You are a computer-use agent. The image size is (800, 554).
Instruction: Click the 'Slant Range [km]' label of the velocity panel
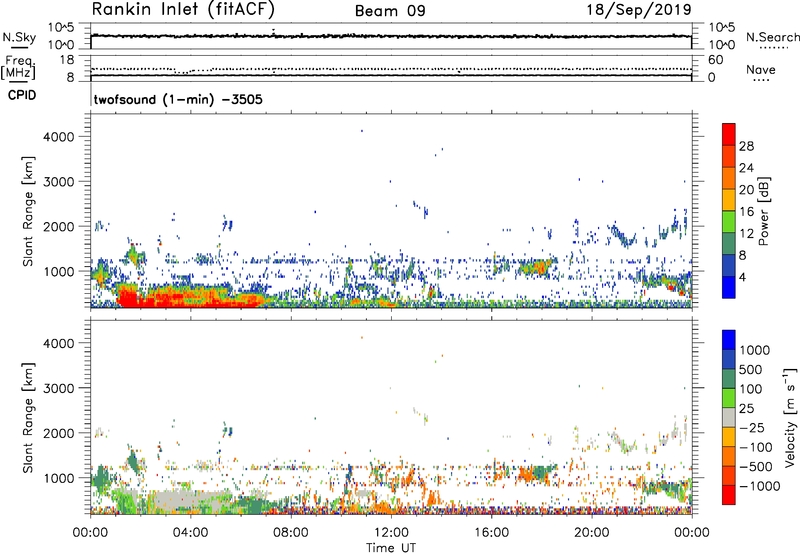click(28, 417)
